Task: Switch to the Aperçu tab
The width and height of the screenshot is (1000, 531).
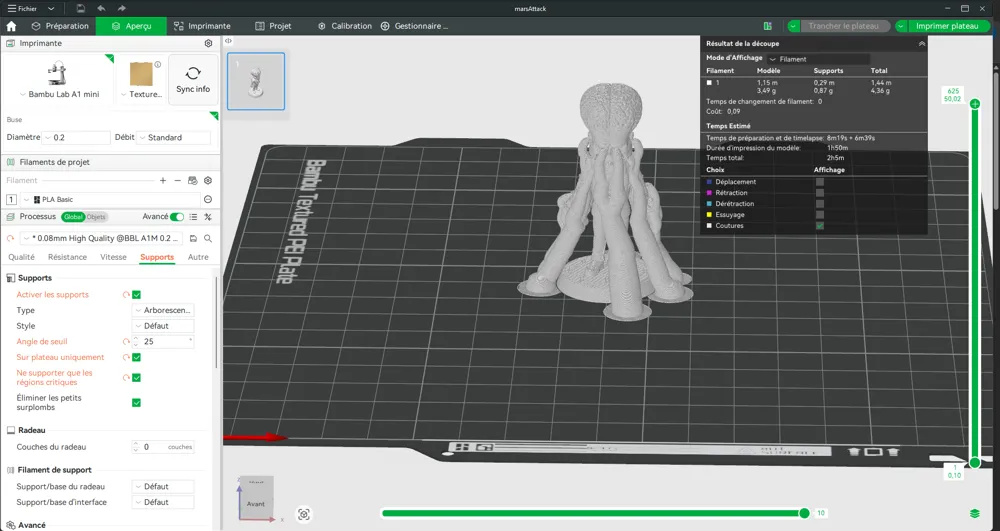Action: pyautogui.click(x=131, y=26)
